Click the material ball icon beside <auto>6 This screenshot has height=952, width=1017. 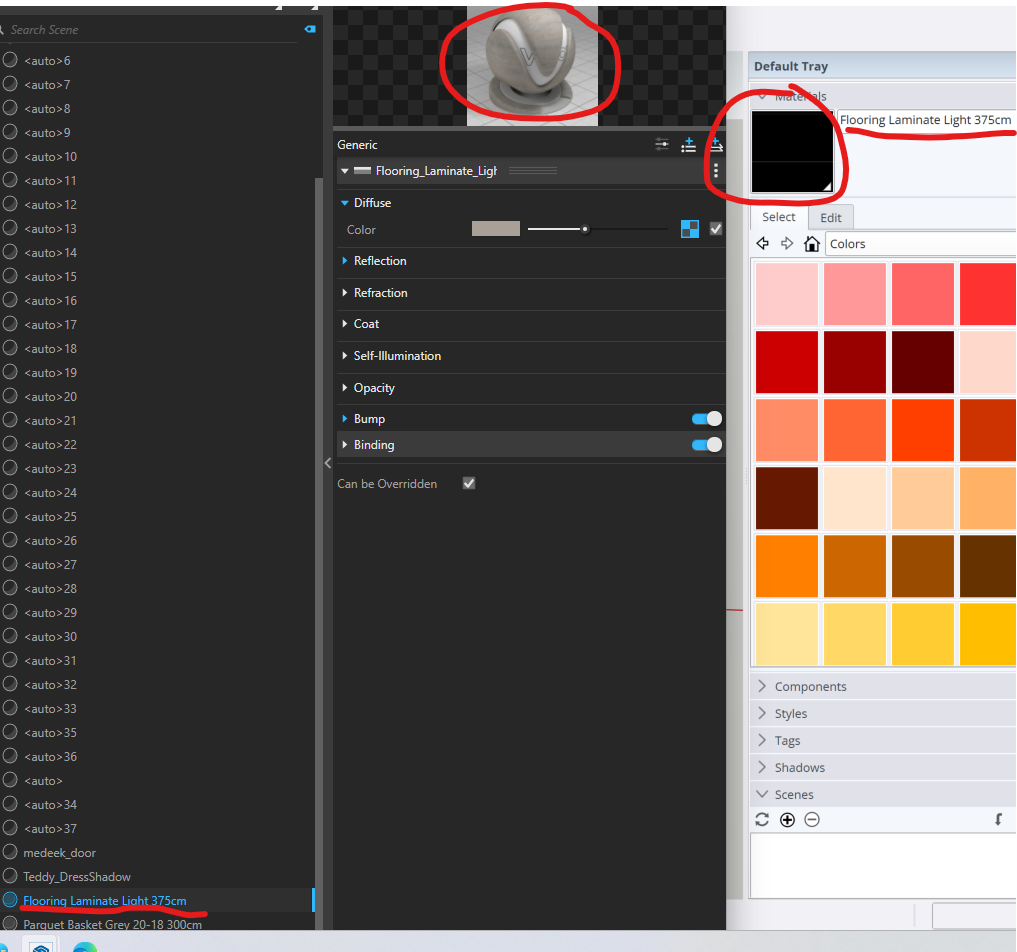click(x=10, y=60)
